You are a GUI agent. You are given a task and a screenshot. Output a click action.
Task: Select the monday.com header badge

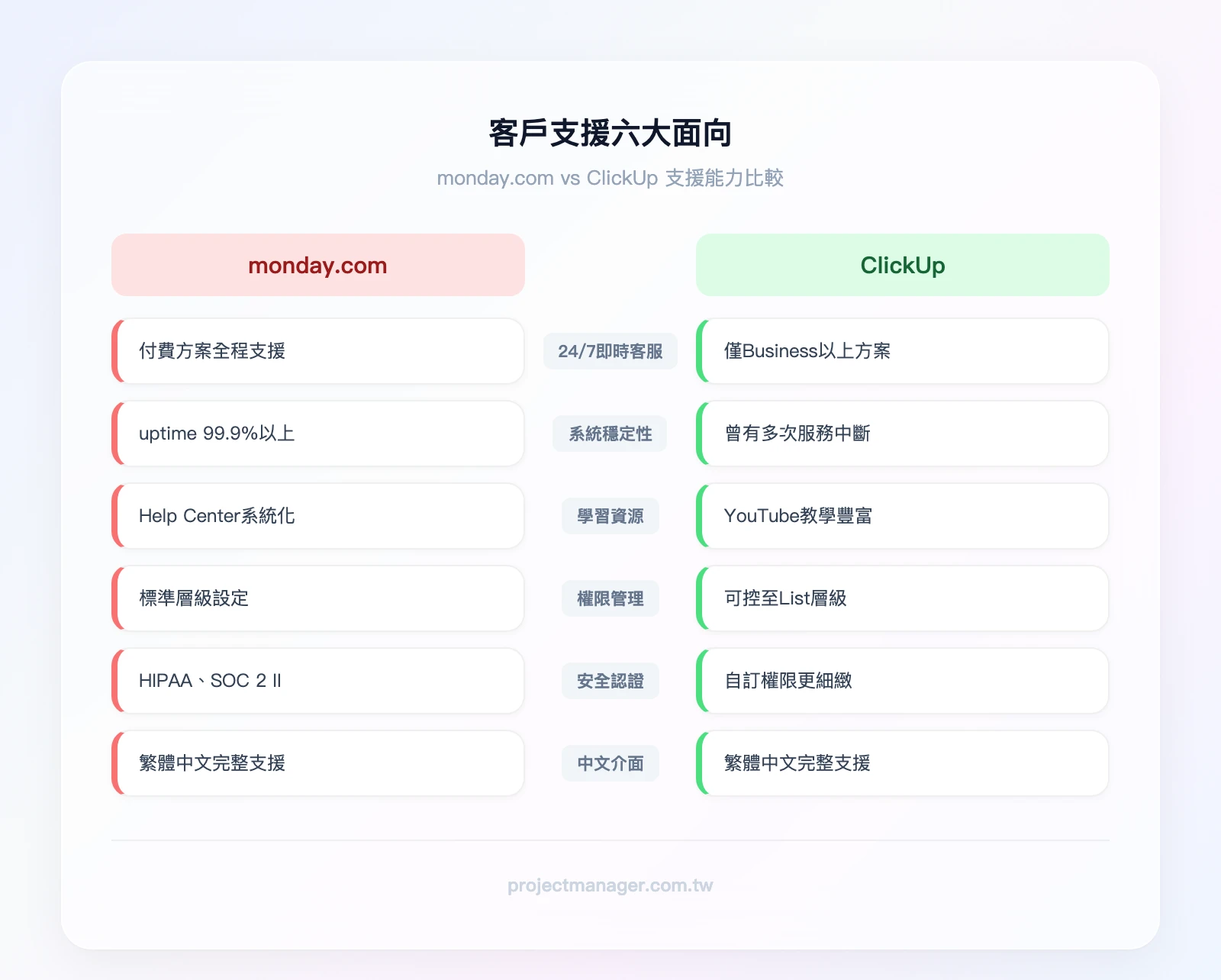[317, 265]
